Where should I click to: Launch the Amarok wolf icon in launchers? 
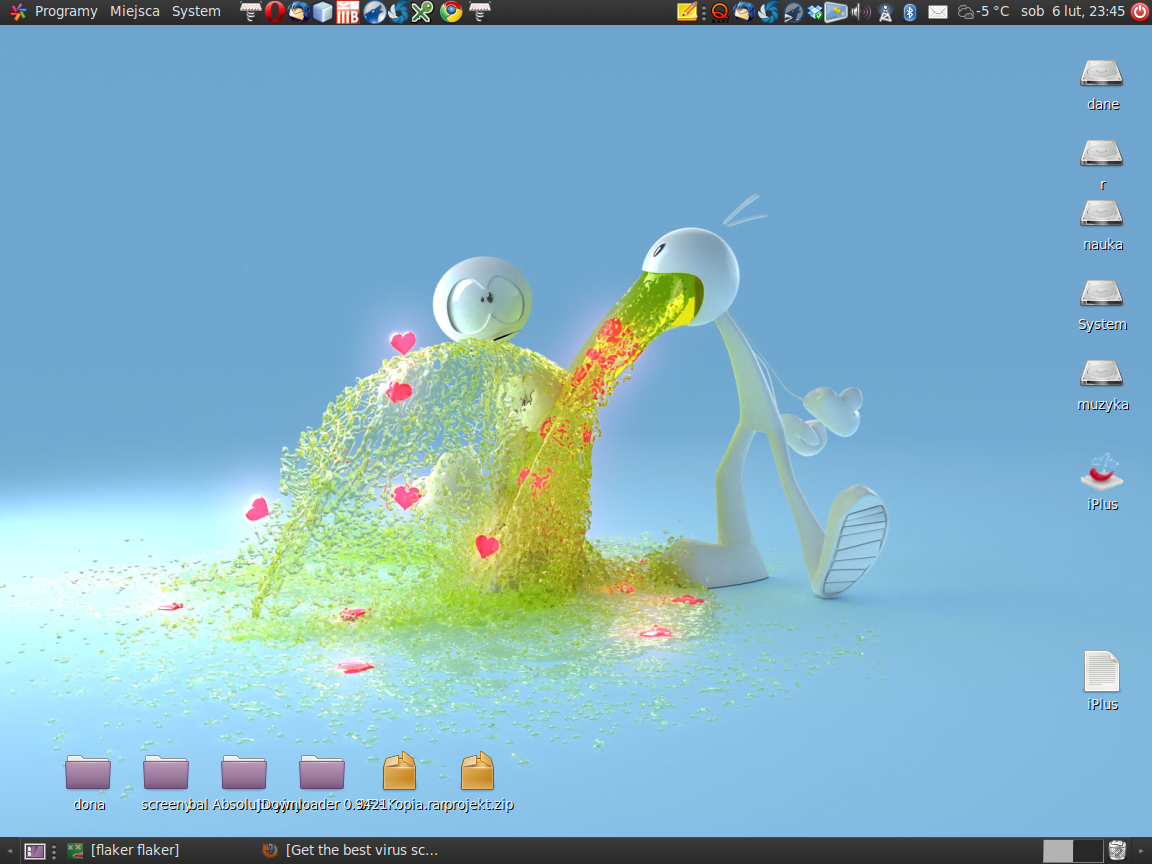374,12
